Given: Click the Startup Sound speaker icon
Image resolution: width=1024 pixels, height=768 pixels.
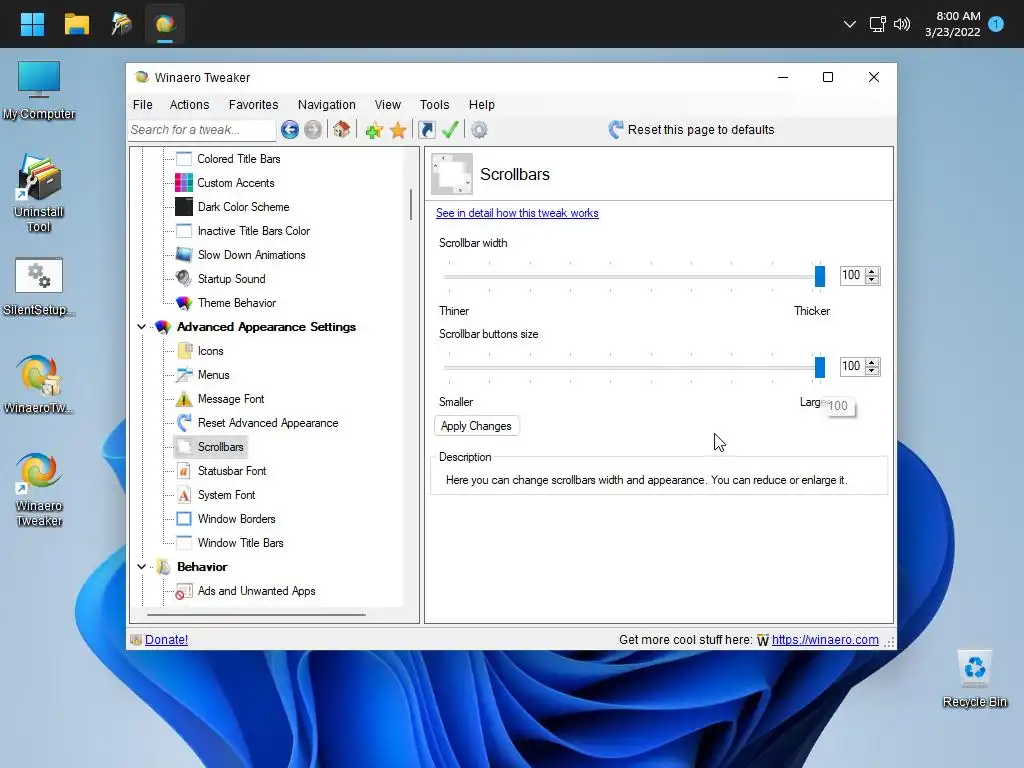Looking at the screenshot, I should pyautogui.click(x=184, y=278).
